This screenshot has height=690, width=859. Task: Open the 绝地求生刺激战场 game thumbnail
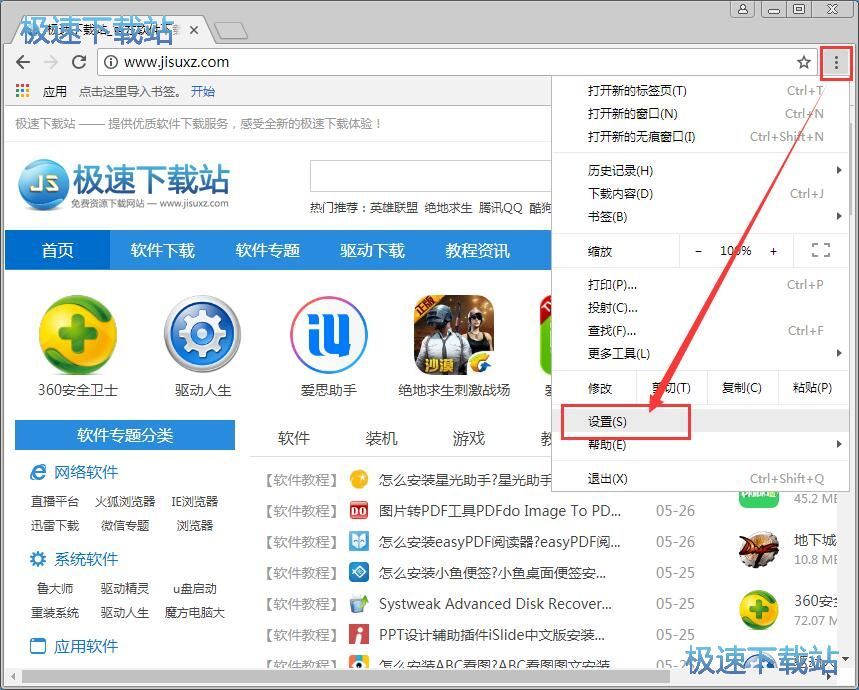point(454,335)
